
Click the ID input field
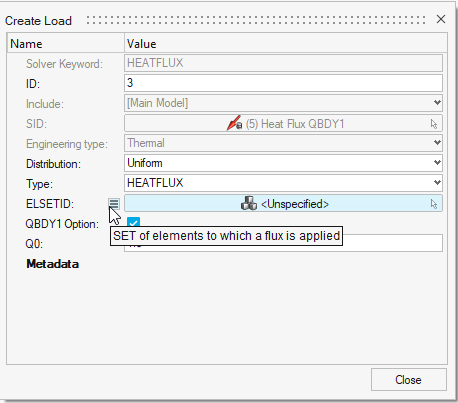click(x=283, y=83)
